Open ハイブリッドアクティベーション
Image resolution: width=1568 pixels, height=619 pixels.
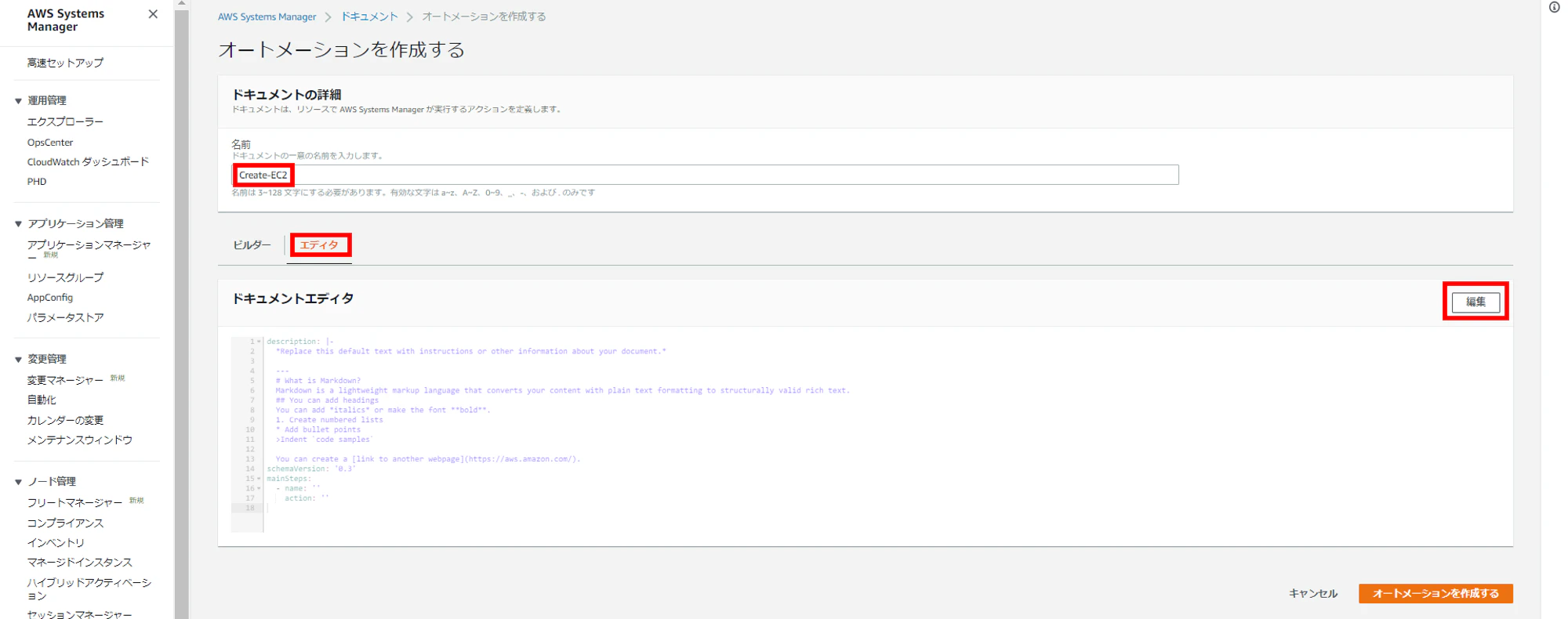pos(89,589)
